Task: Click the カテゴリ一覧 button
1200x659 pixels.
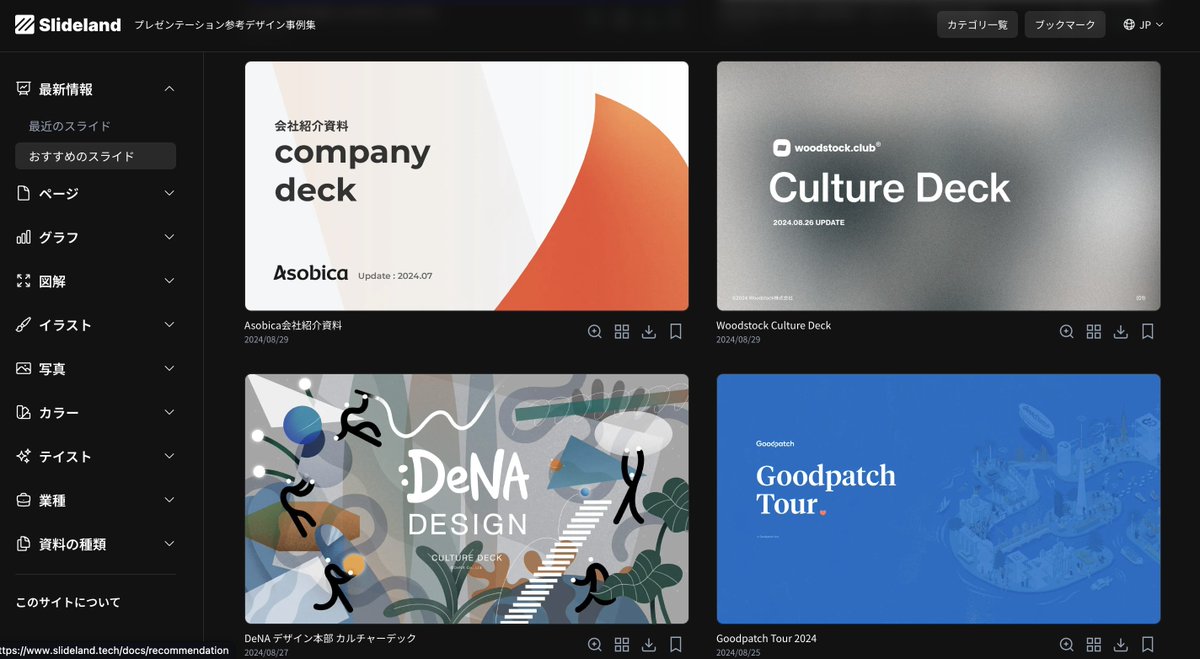Action: tap(977, 25)
